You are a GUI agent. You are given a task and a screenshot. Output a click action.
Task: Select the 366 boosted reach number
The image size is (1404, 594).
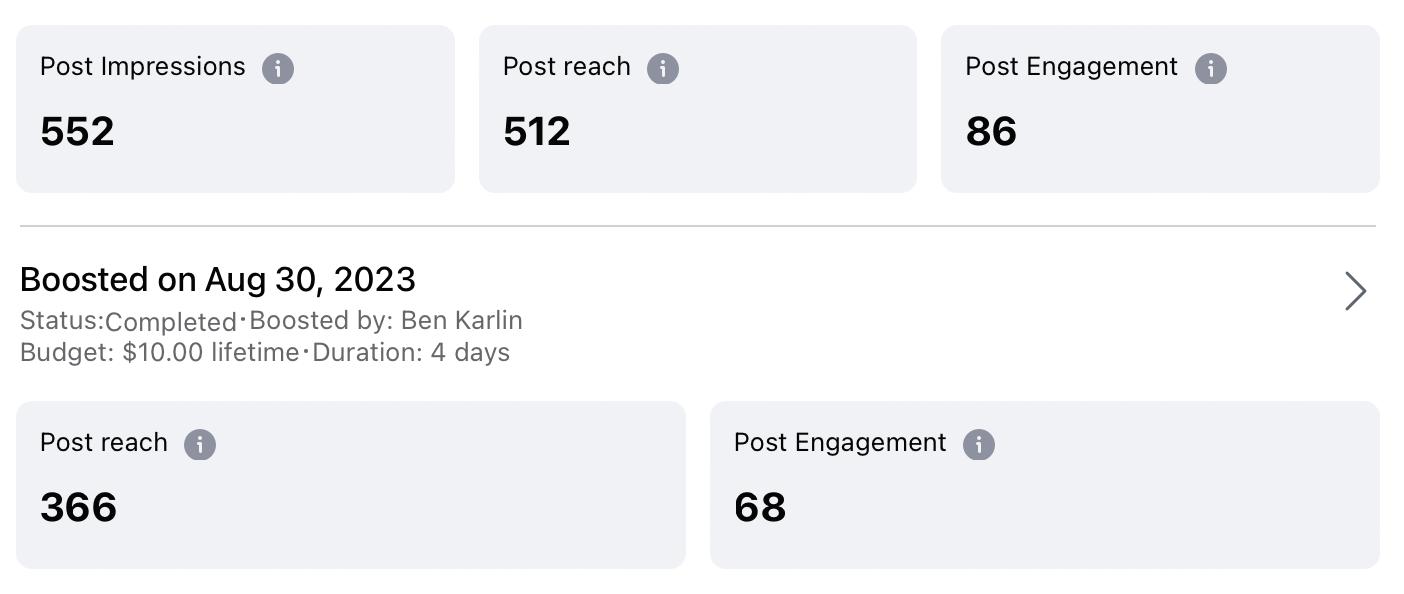coord(78,507)
